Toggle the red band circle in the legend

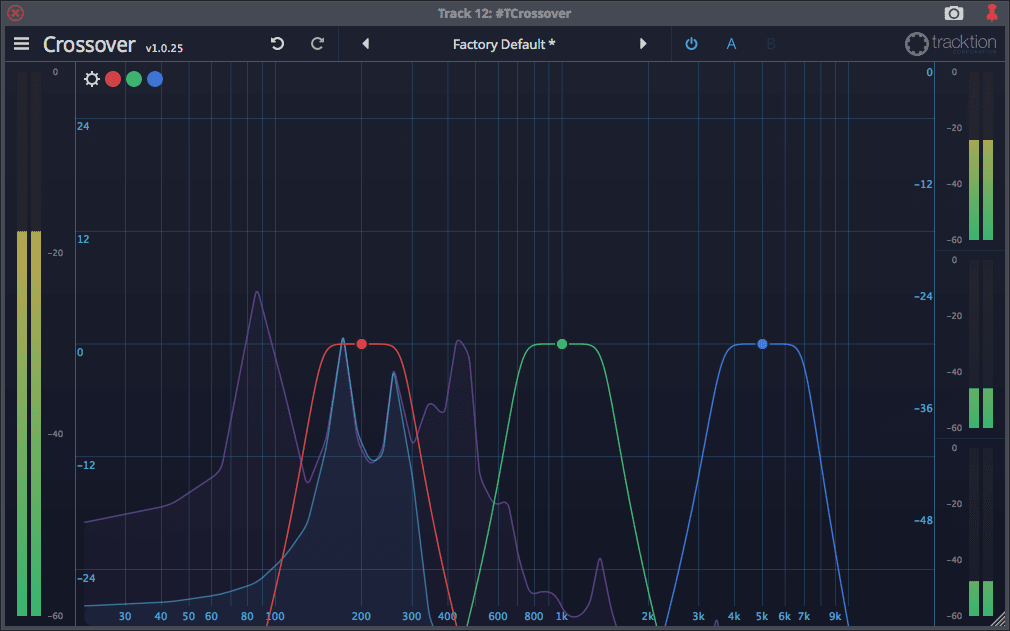[113, 79]
